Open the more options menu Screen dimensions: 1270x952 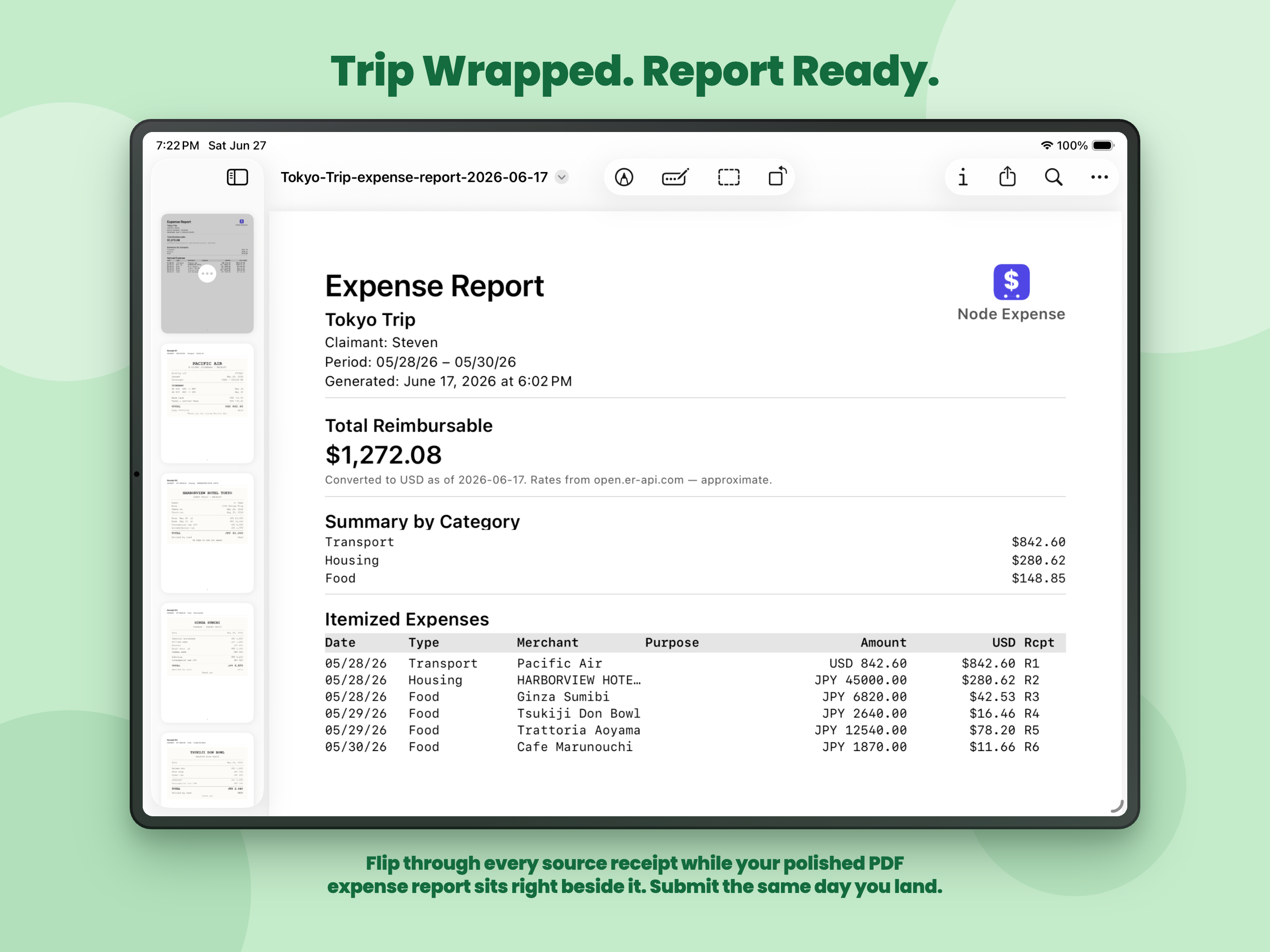(1099, 177)
